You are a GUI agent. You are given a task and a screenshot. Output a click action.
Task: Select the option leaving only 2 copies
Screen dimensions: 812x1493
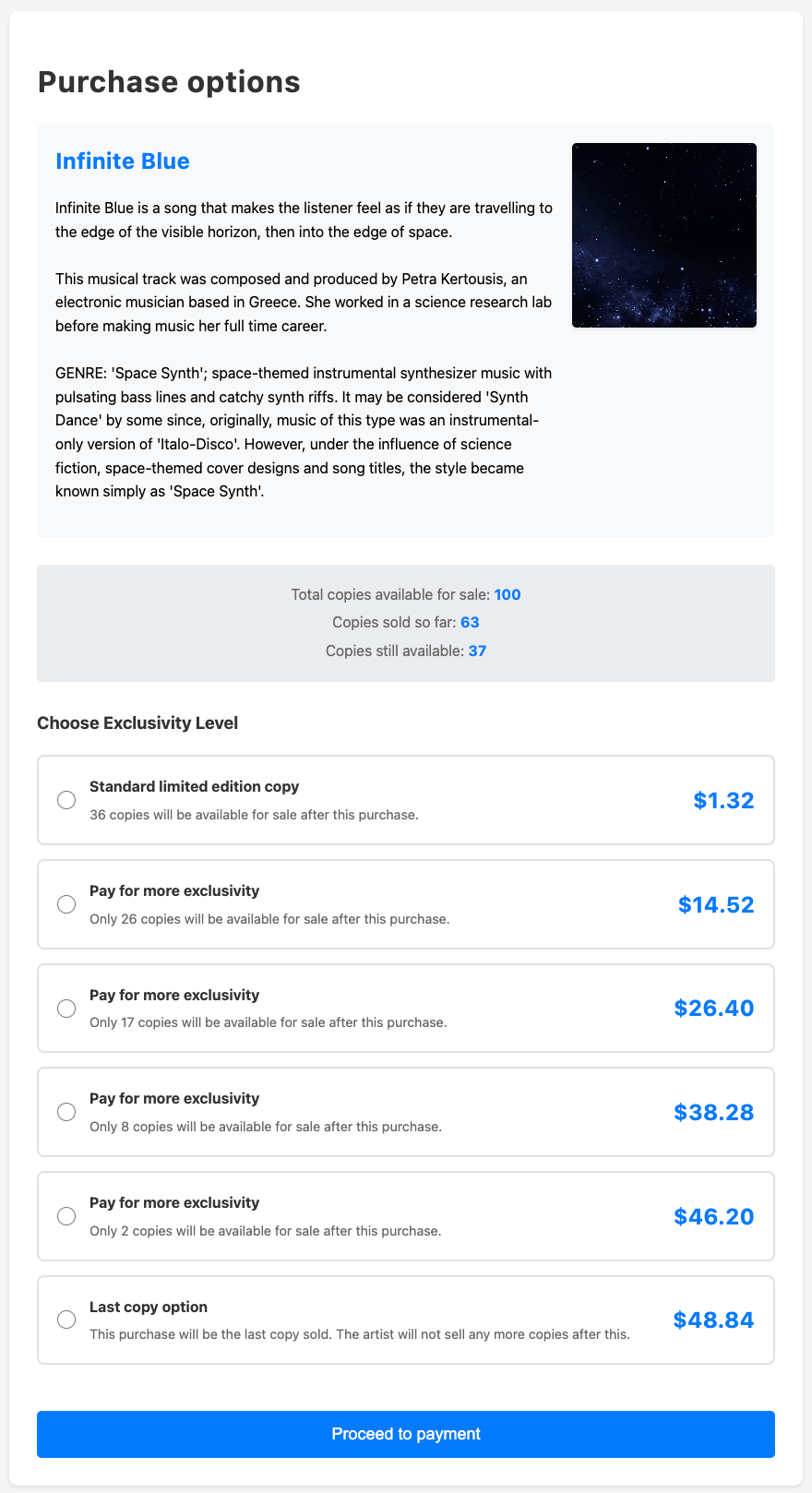click(66, 1216)
